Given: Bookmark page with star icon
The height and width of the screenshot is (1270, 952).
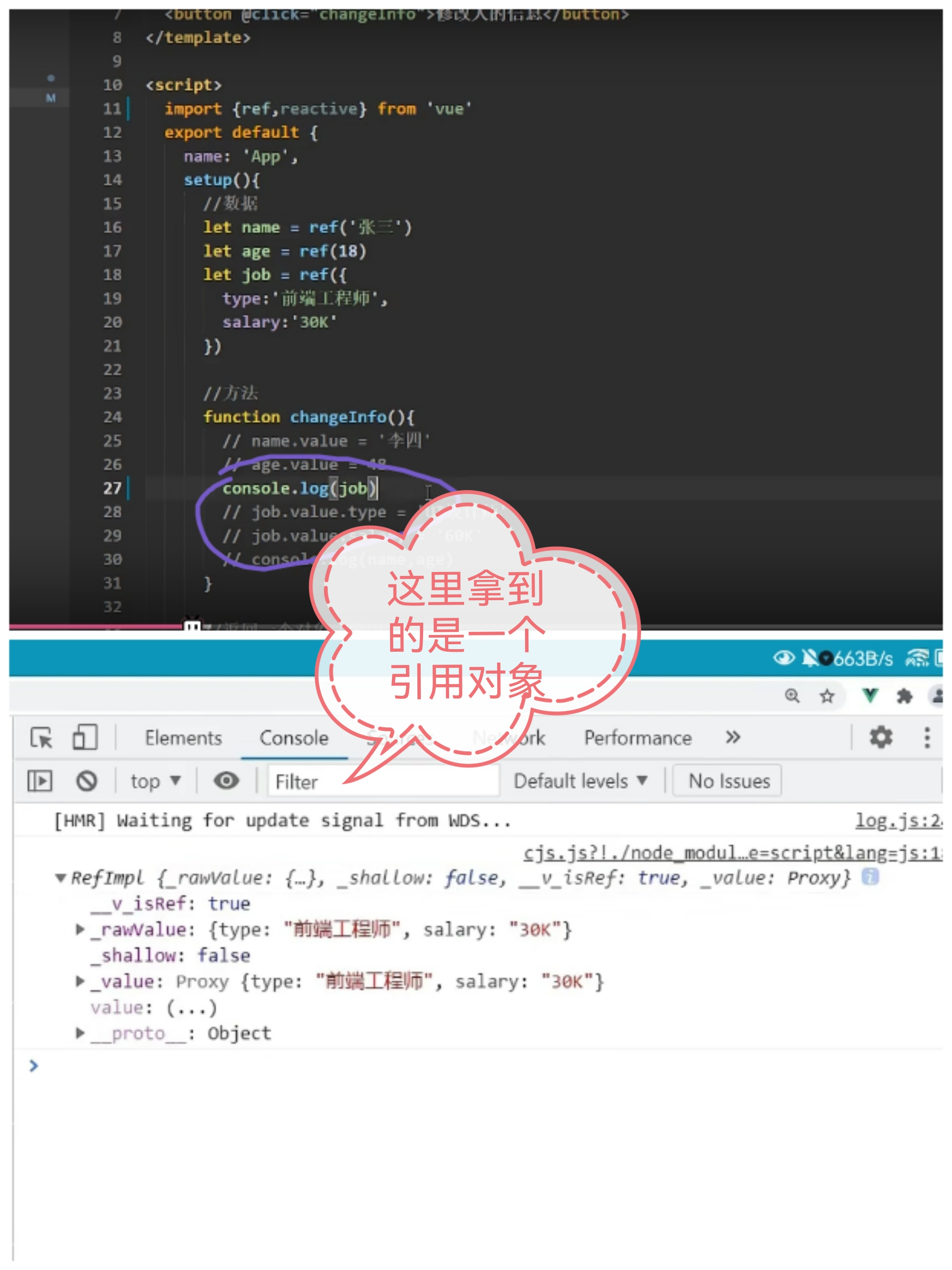Looking at the screenshot, I should point(826,696).
